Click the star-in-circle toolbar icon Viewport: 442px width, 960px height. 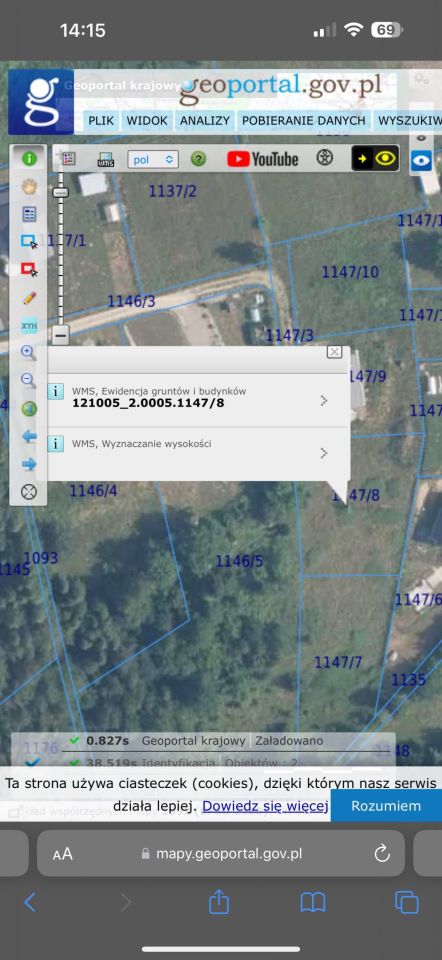(324, 158)
